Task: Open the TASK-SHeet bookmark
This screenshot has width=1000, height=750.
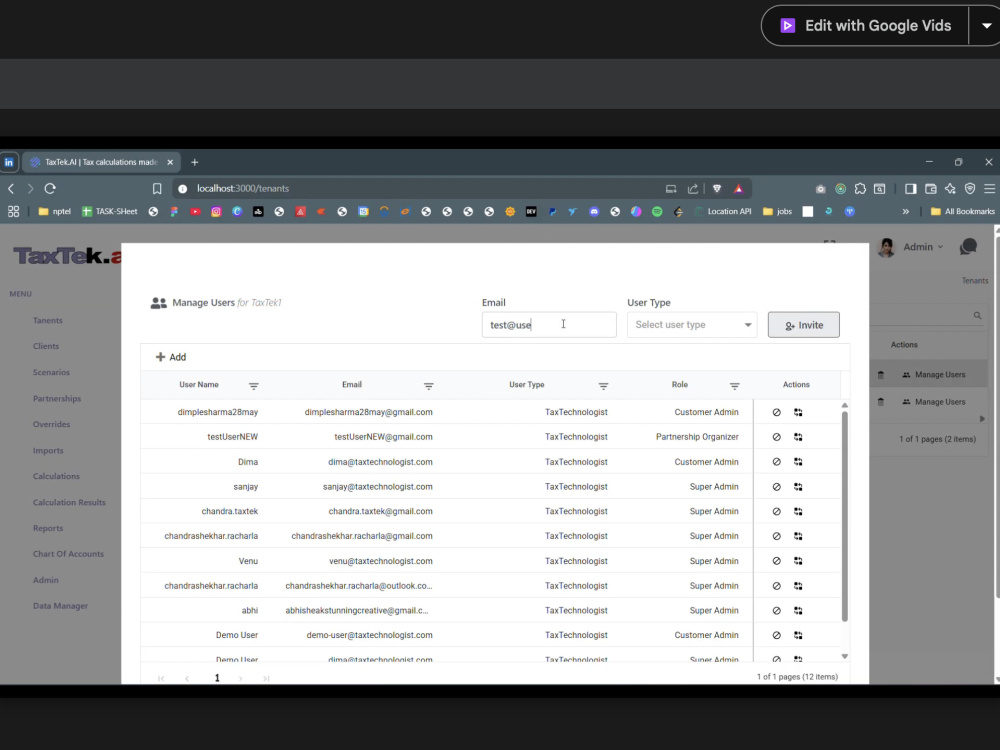Action: 110,212
